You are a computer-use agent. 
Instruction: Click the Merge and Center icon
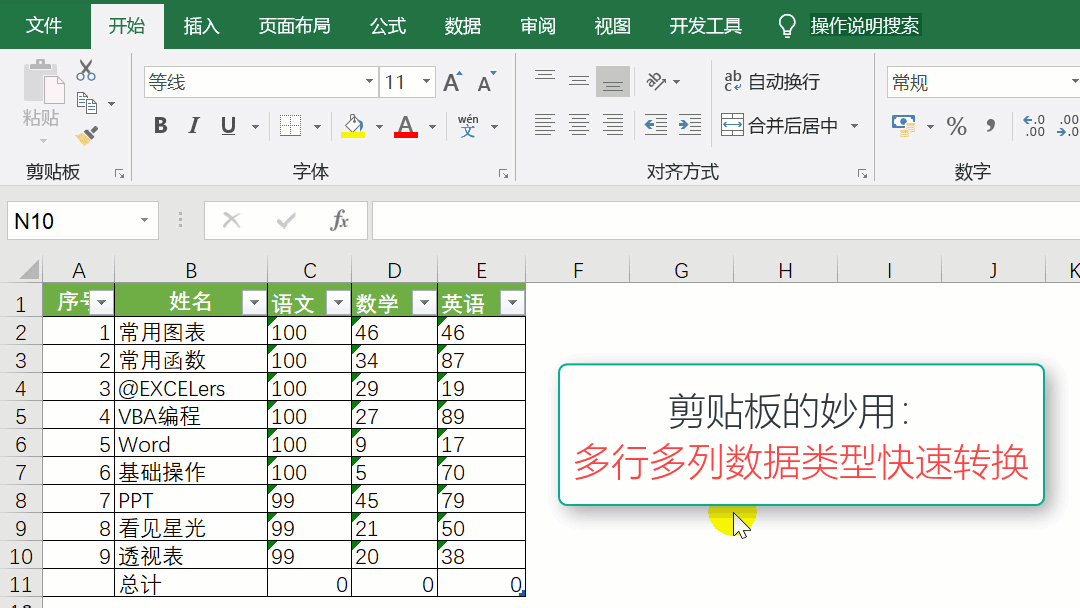pos(733,126)
